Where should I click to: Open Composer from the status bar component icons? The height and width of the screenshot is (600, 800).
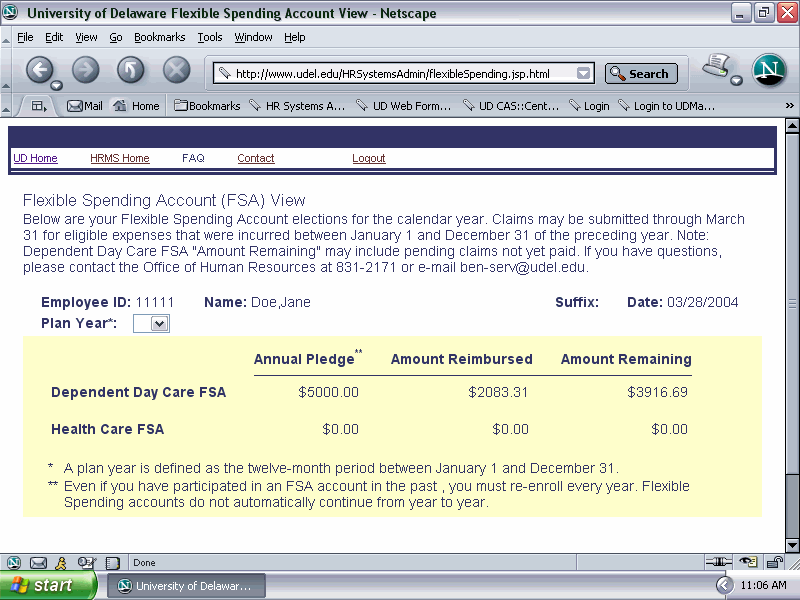(86, 563)
